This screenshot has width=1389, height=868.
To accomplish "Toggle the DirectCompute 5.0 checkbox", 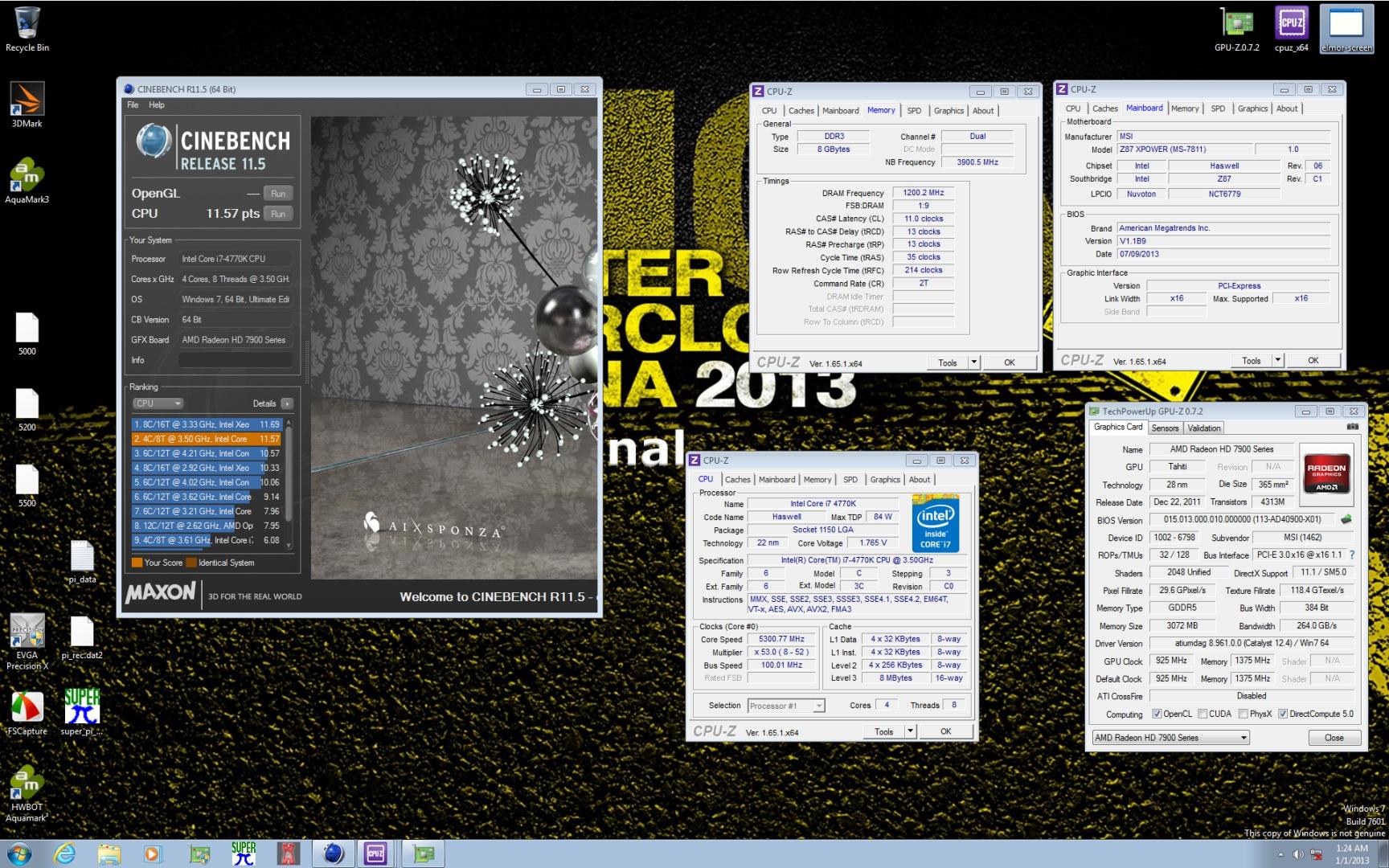I will 1283,714.
